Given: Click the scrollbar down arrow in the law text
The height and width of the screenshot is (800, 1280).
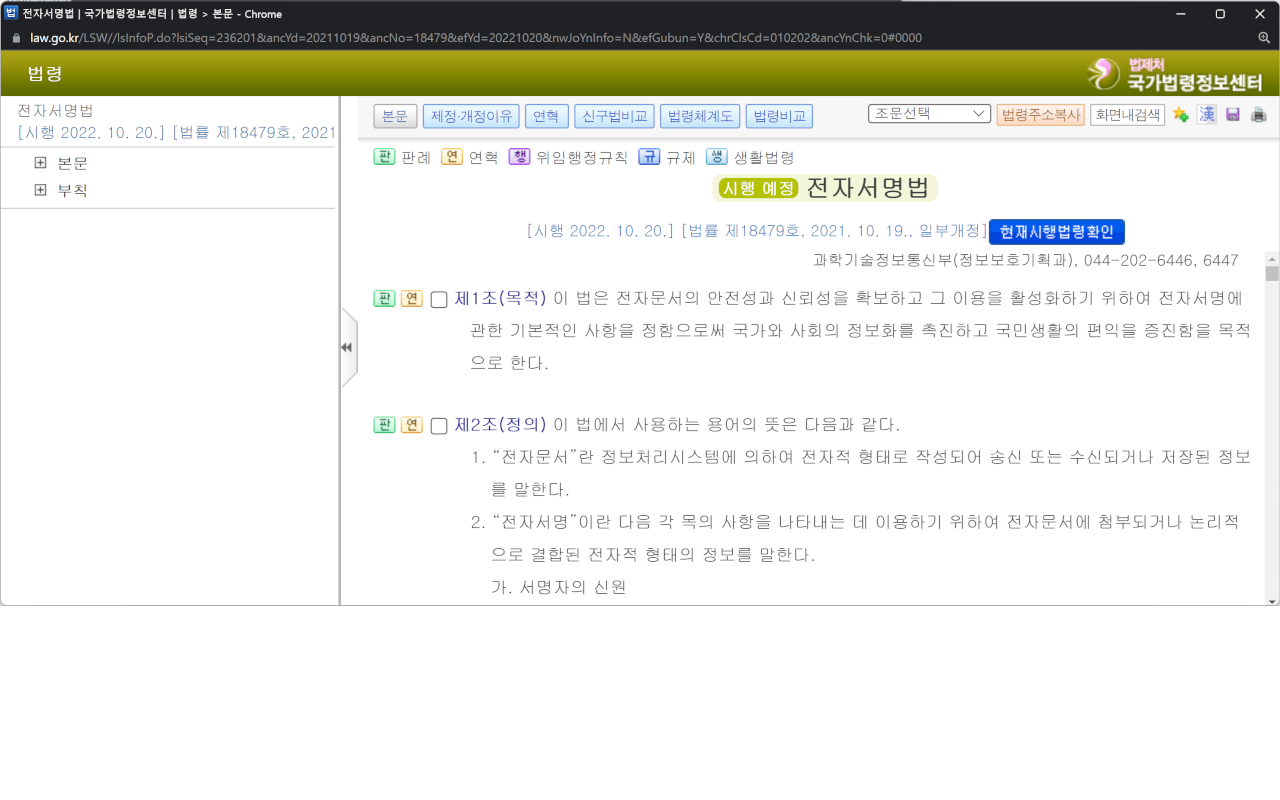Looking at the screenshot, I should point(1272,600).
